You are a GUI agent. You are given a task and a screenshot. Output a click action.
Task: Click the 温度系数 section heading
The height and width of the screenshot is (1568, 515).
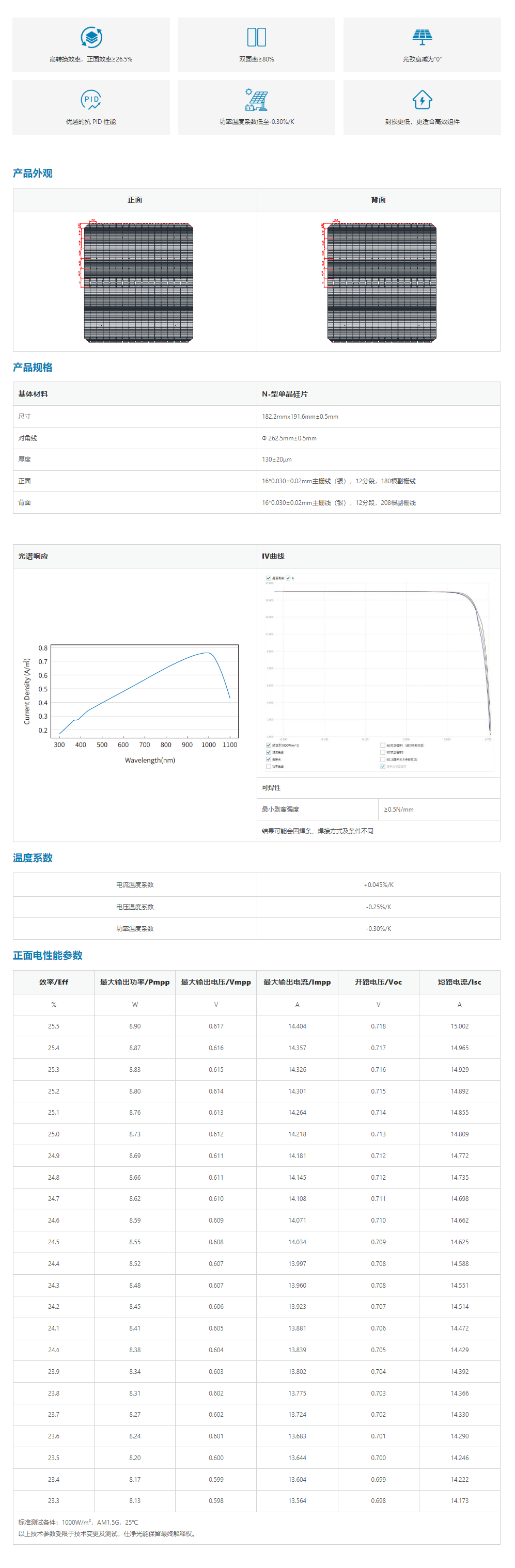[33, 858]
